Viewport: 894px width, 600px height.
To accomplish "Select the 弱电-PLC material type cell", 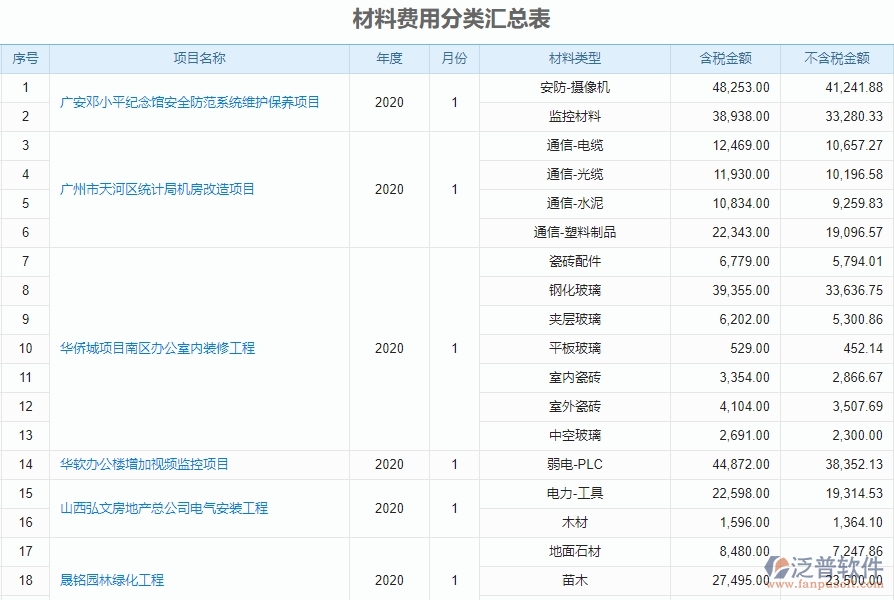I will (x=576, y=464).
